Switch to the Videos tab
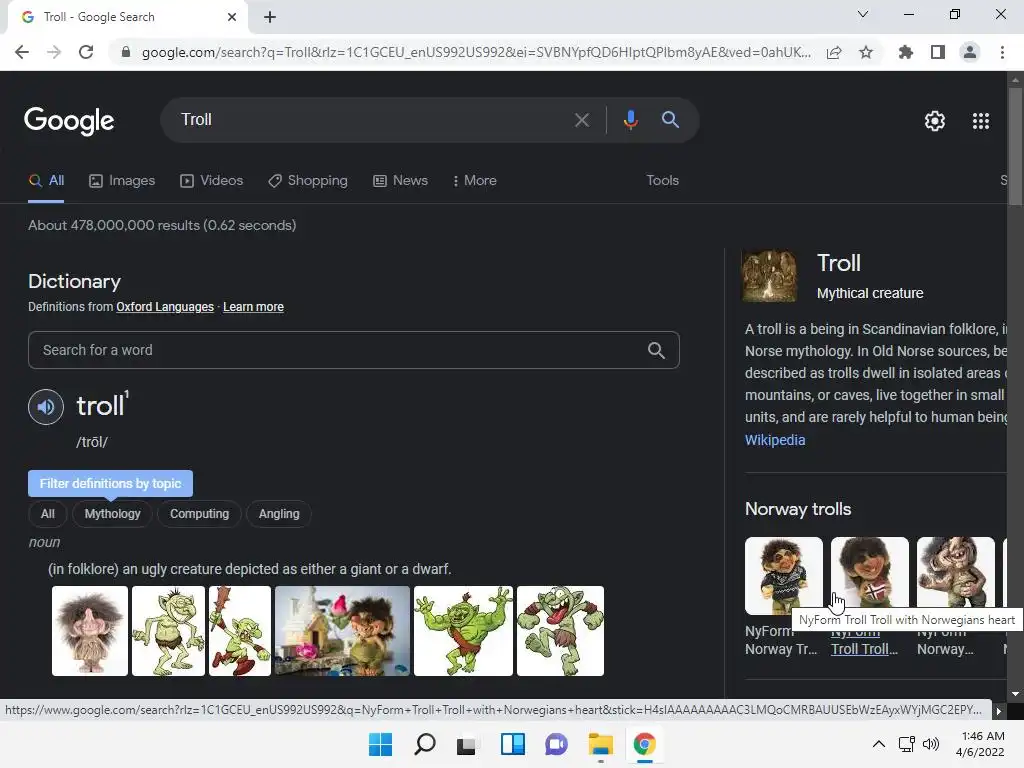Screen dimensions: 1024x768 click(x=212, y=181)
